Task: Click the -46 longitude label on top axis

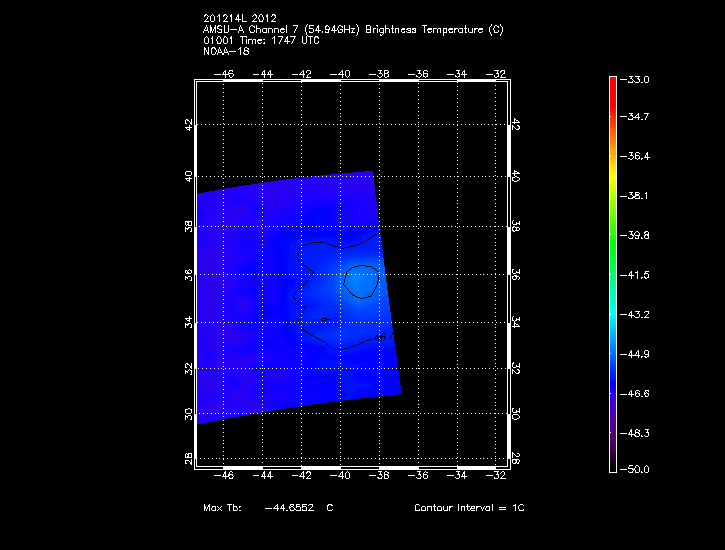Action: pos(225,73)
